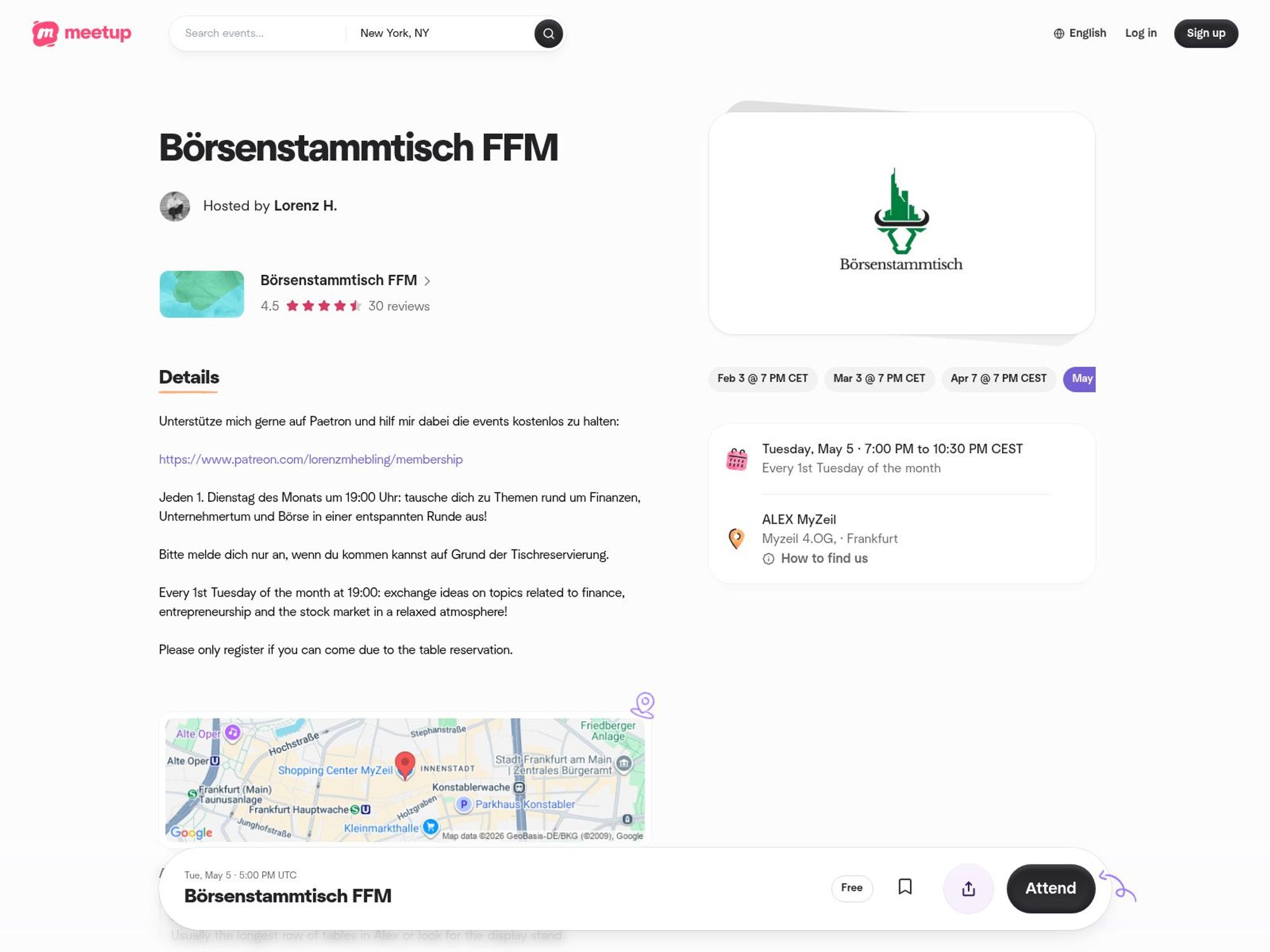Click the Attend button
1270x952 pixels.
[x=1050, y=889]
